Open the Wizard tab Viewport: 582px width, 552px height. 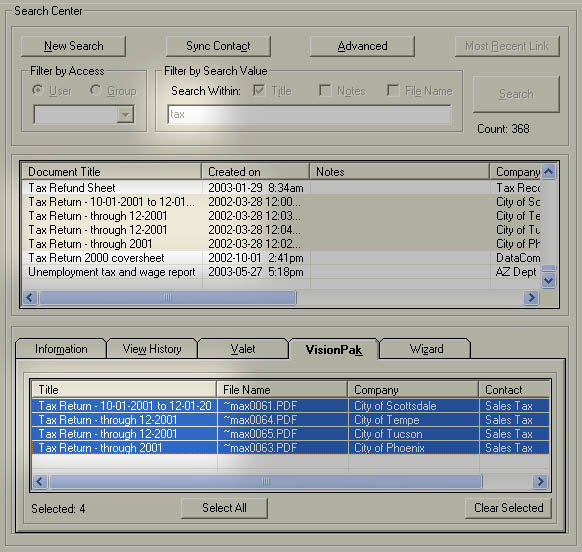pos(425,349)
